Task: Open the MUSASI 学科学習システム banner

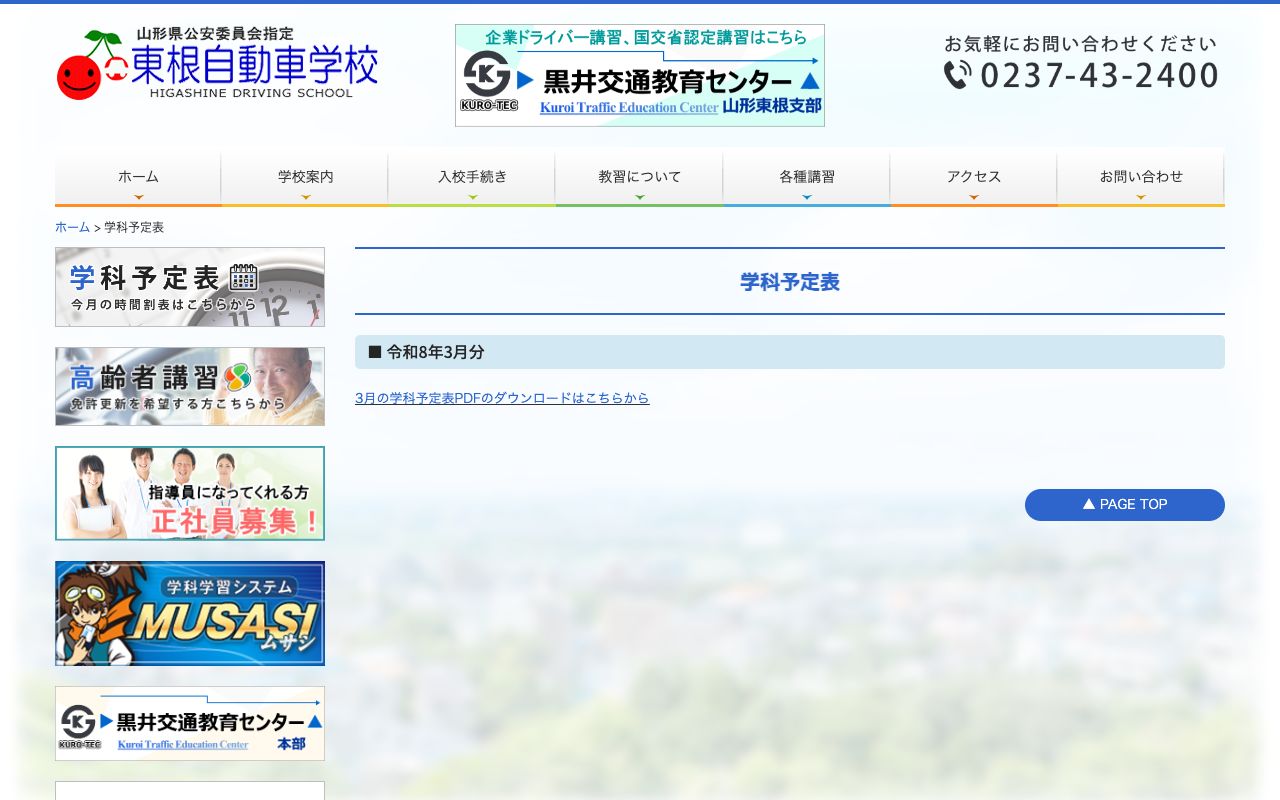Action: click(190, 613)
